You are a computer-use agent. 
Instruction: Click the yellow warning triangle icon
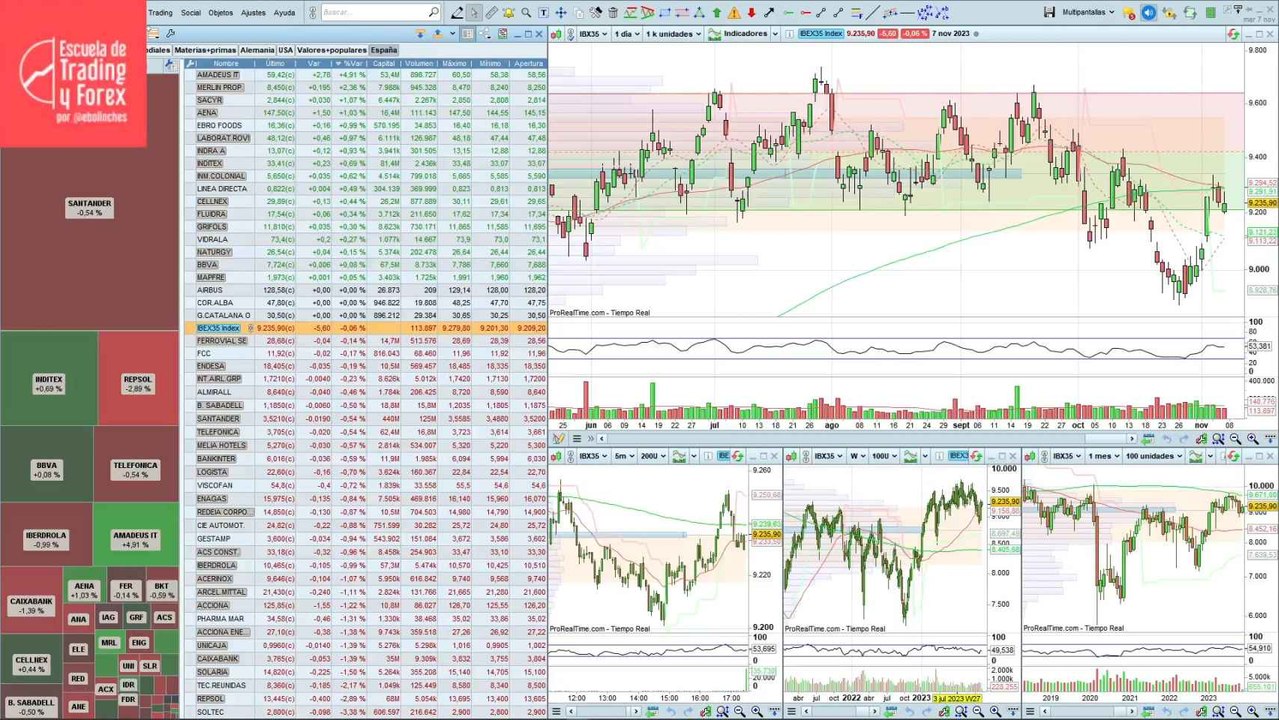(734, 13)
